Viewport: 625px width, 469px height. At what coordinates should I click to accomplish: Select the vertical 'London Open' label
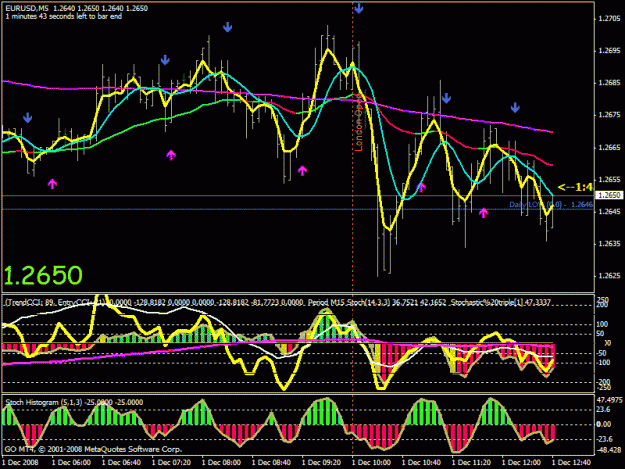(359, 122)
